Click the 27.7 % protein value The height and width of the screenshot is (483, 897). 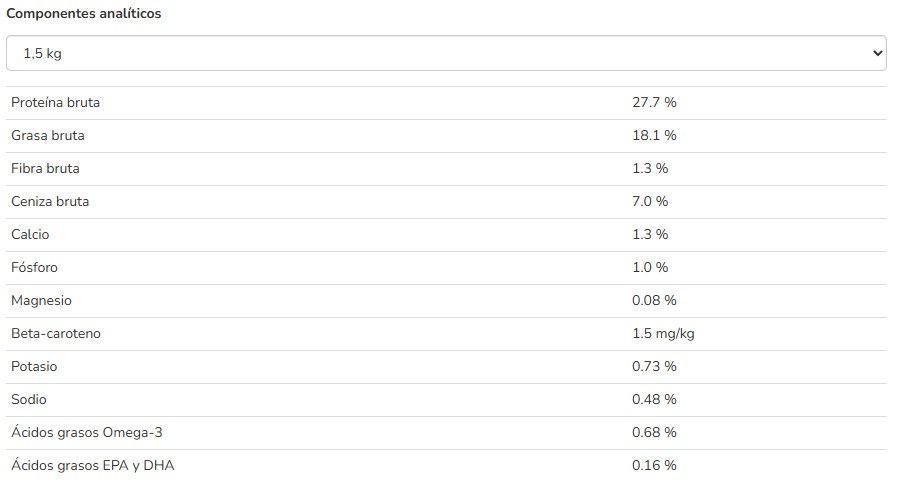(654, 102)
